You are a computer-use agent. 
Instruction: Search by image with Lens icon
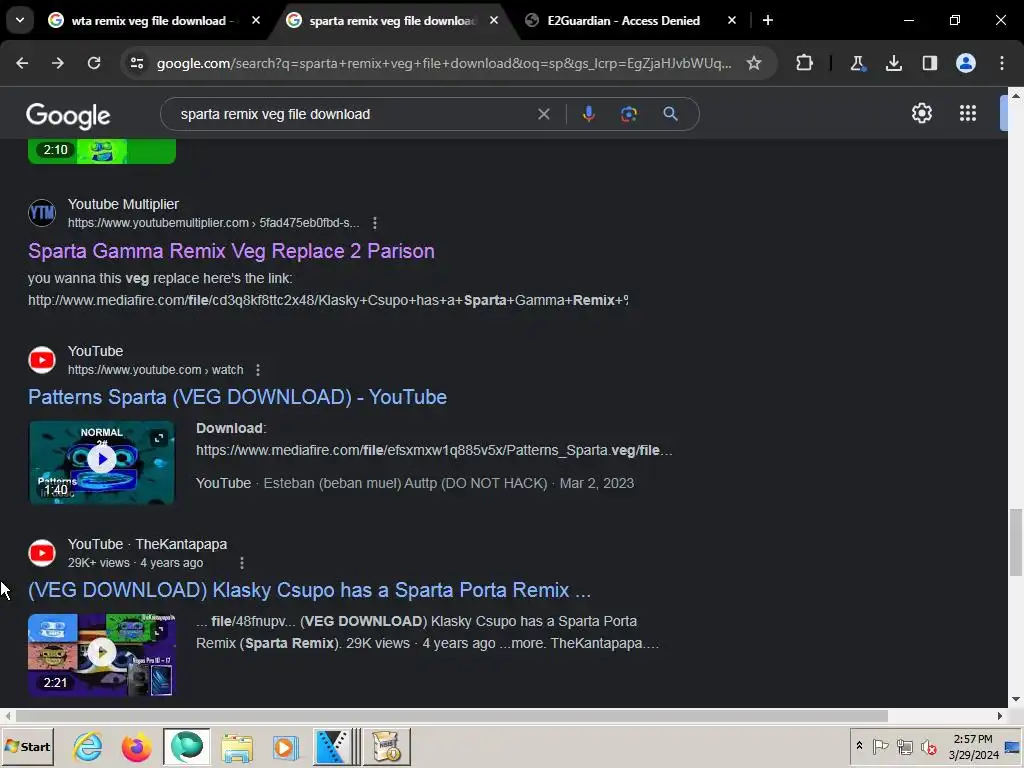tap(629, 114)
